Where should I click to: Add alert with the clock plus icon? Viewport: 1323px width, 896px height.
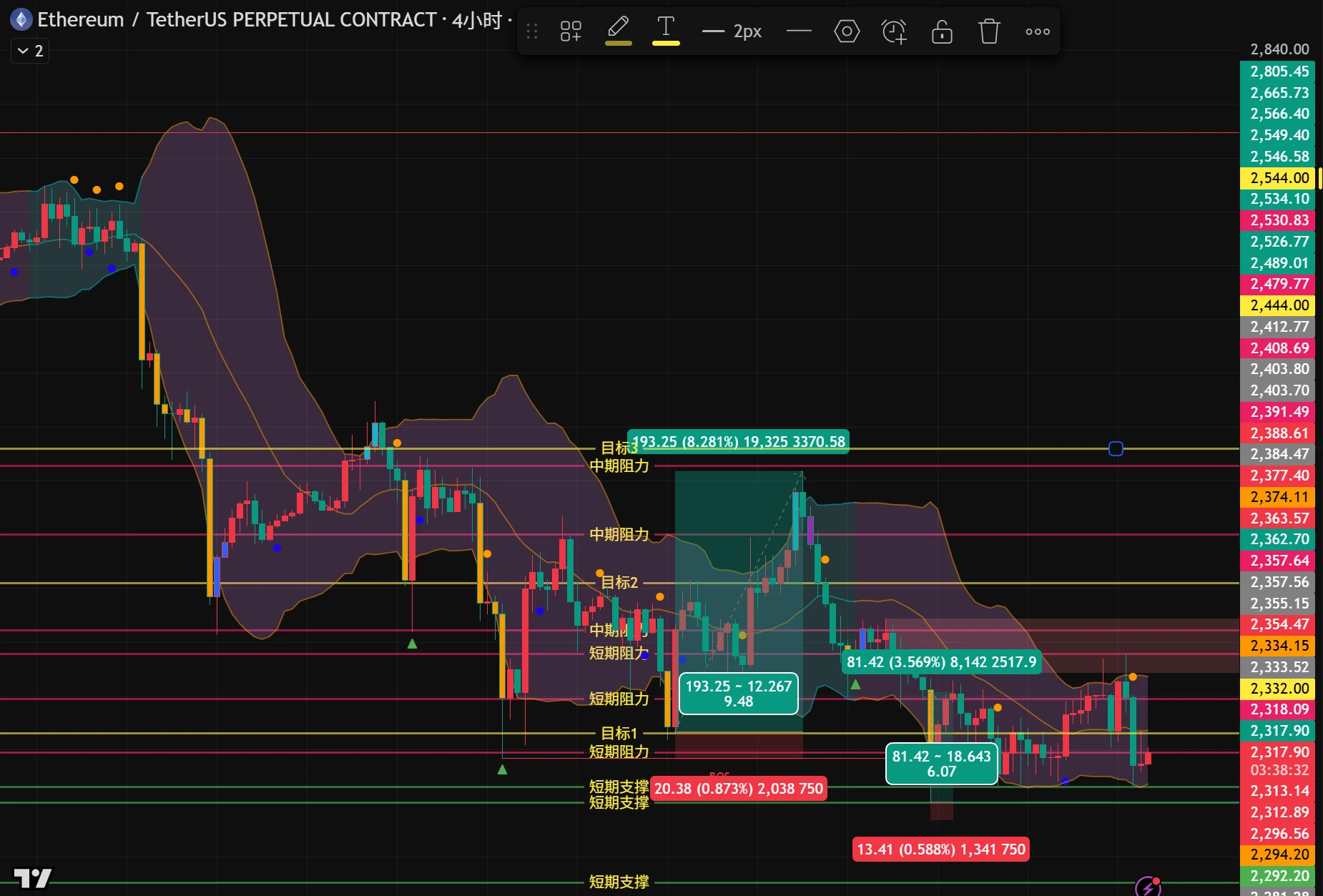(894, 31)
